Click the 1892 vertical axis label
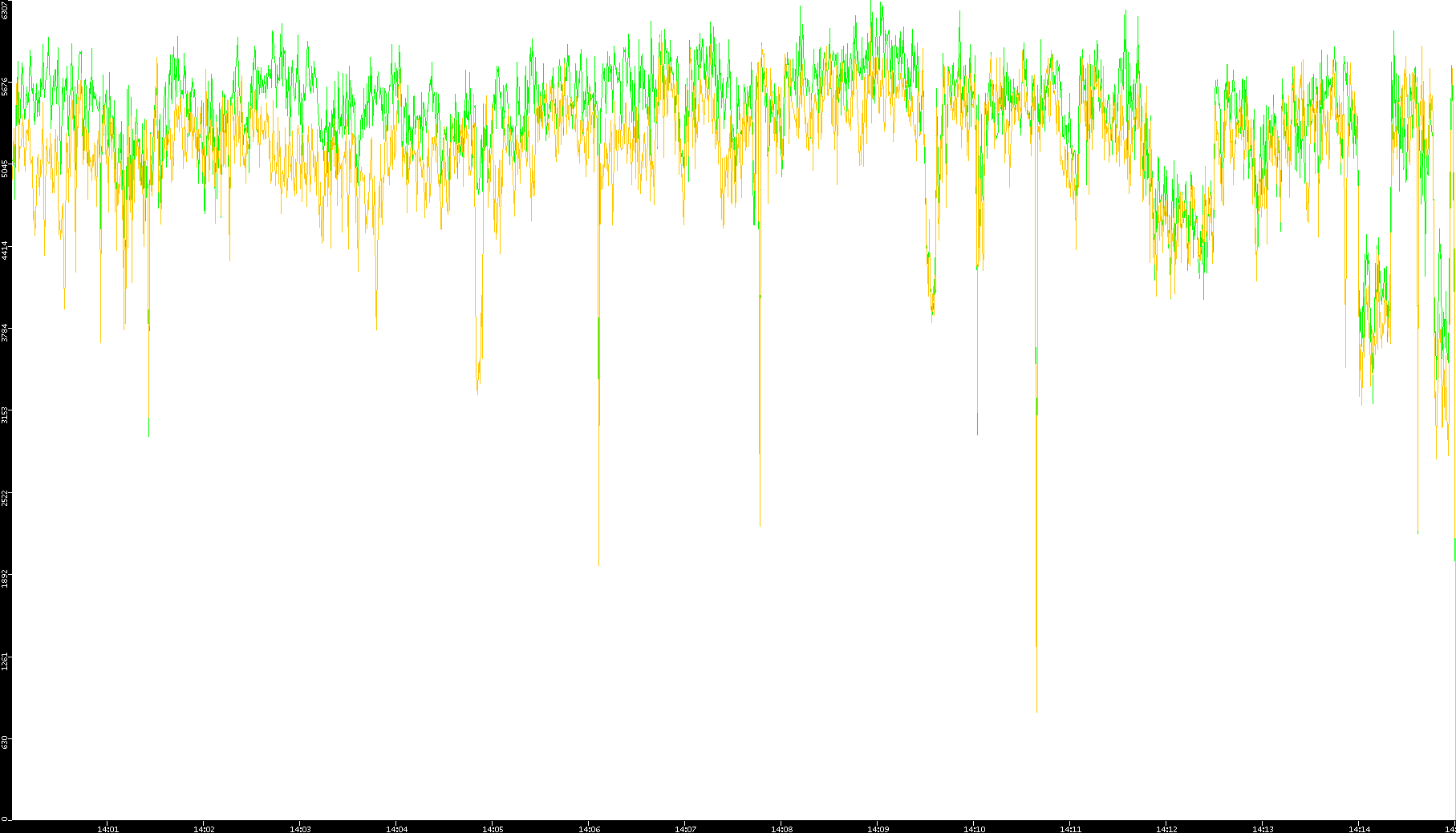This screenshot has width=1456, height=833. (x=6, y=578)
